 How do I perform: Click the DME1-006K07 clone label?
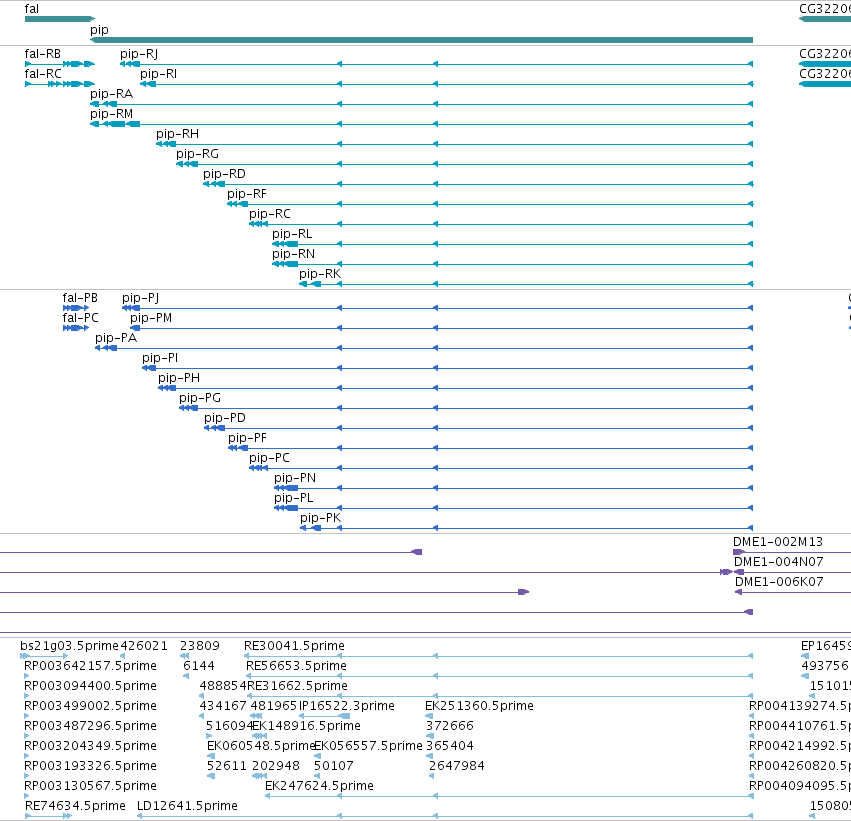point(779,582)
